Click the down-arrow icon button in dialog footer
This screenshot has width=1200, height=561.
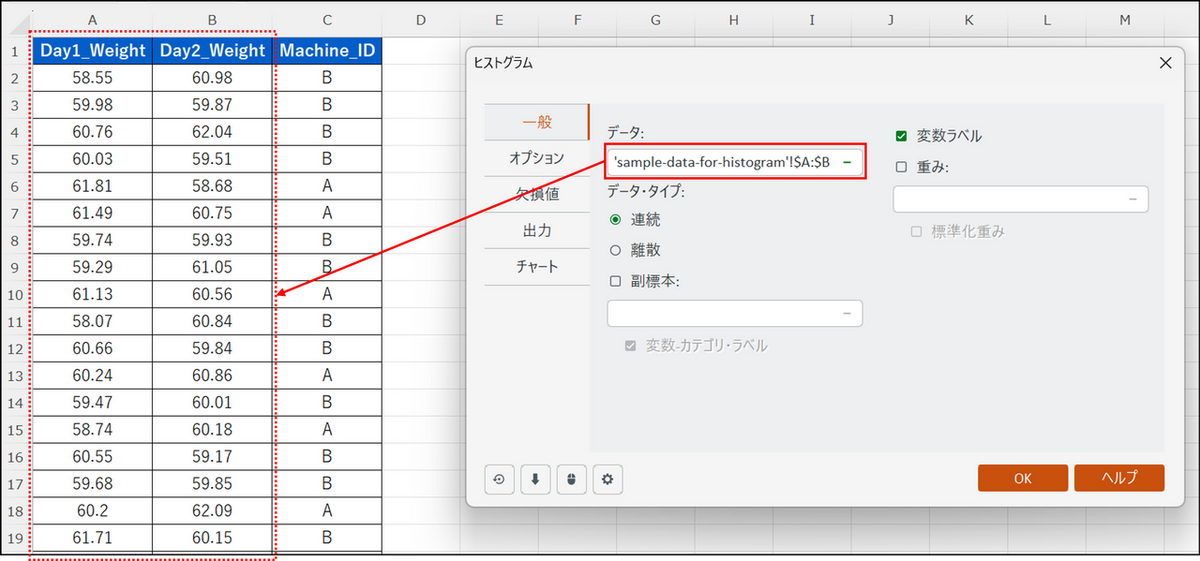click(535, 479)
